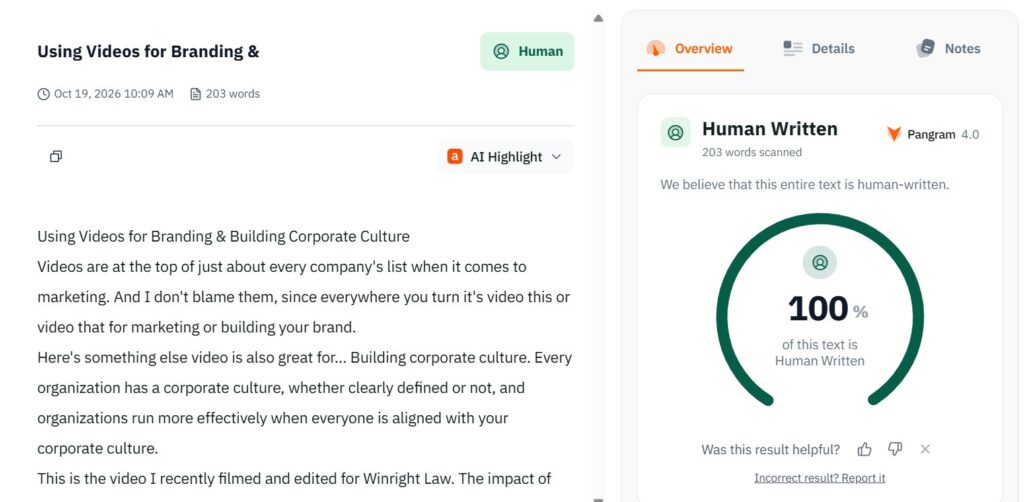The width and height of the screenshot is (1024, 502).
Task: Click the '100 %' score value
Action: tap(827, 309)
